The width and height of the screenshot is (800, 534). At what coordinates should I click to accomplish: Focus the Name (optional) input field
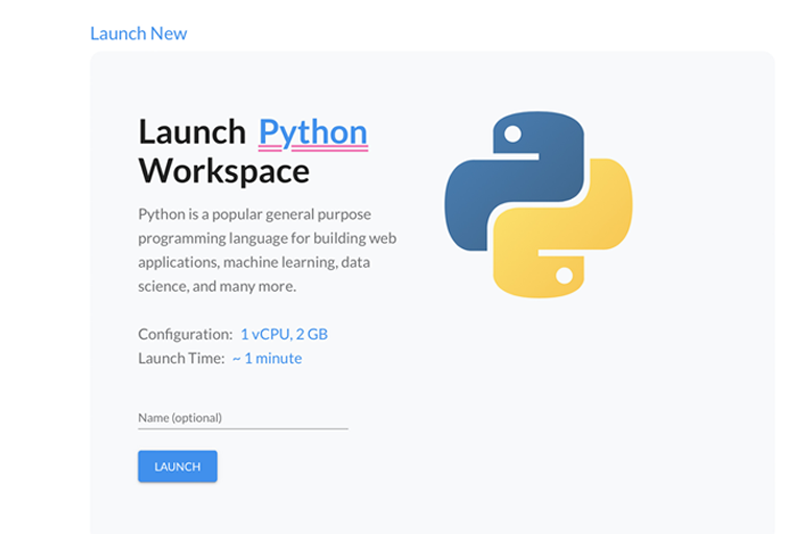click(242, 417)
